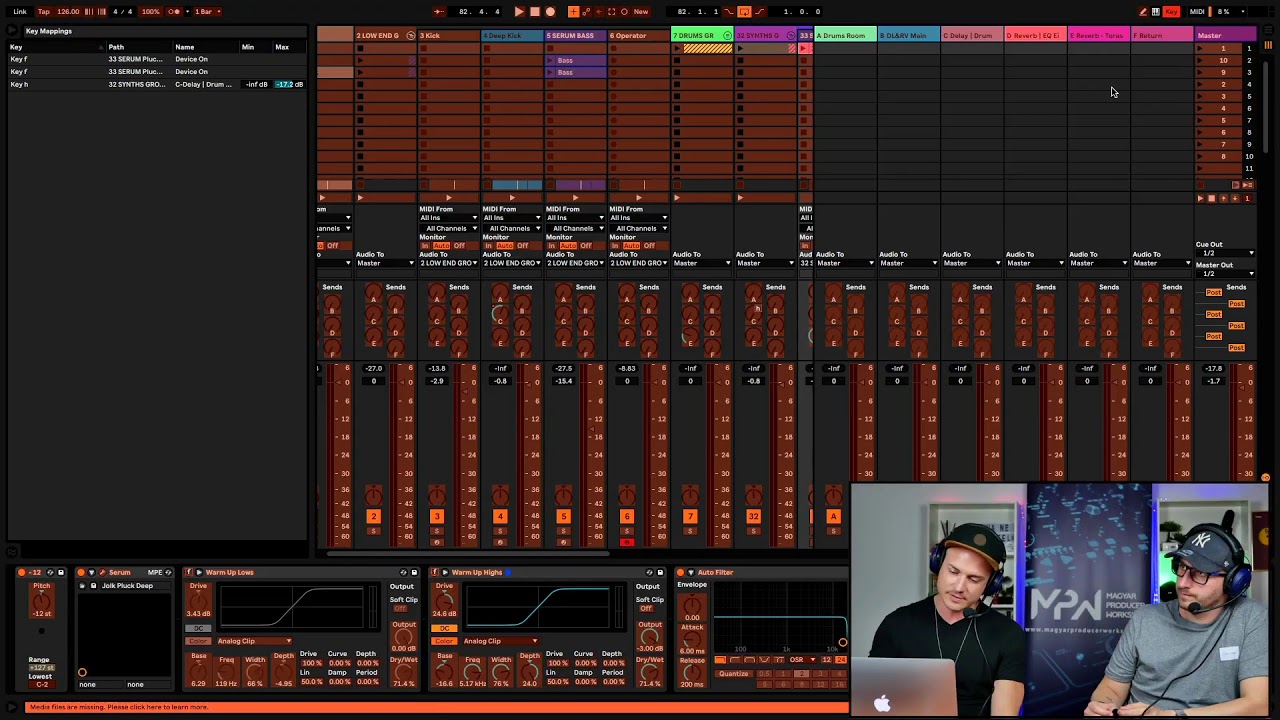
Task: Toggle Color button in Warm Up Lows
Action: click(197, 641)
